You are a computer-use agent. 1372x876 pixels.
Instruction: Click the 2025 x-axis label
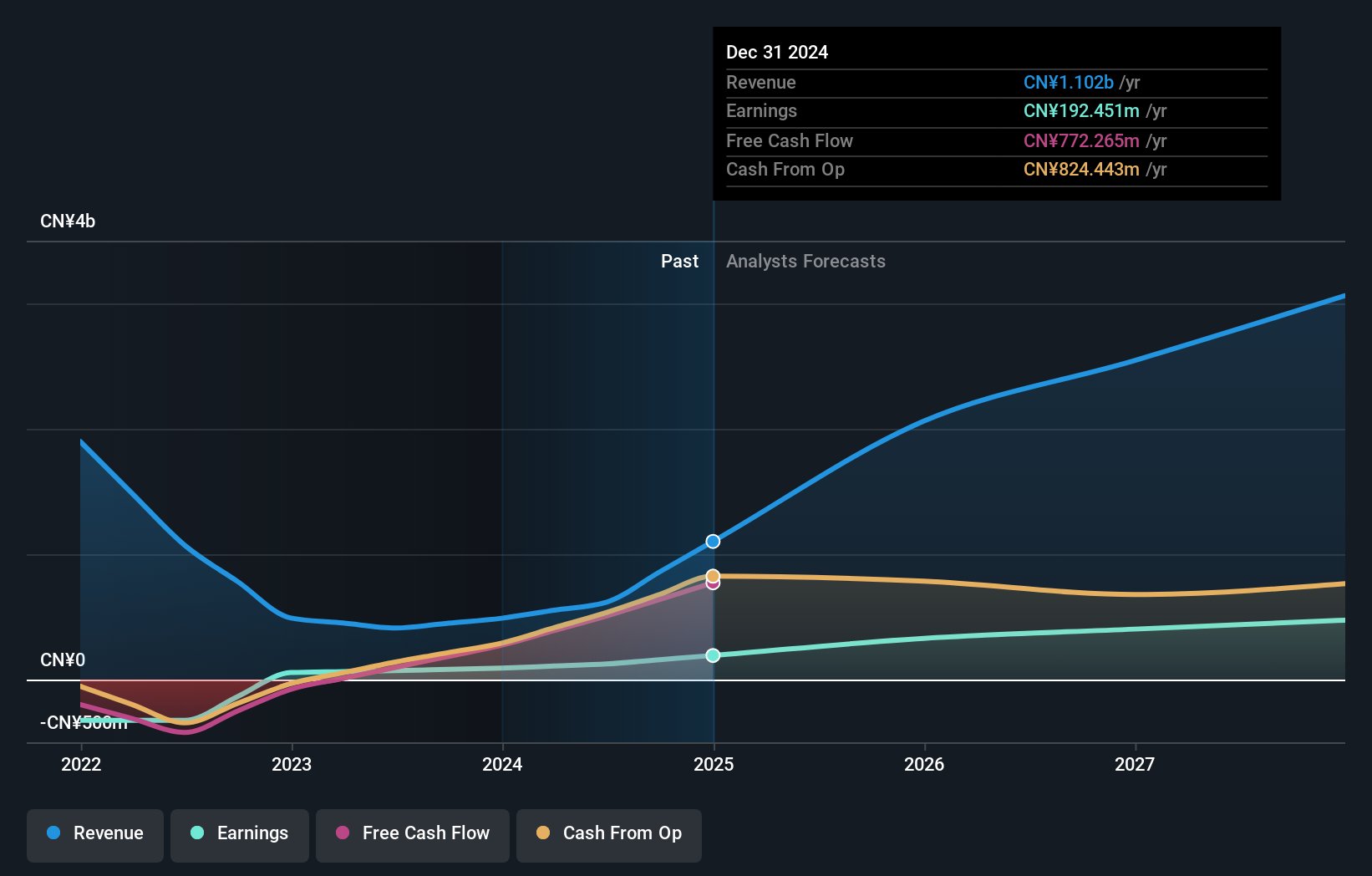(714, 764)
